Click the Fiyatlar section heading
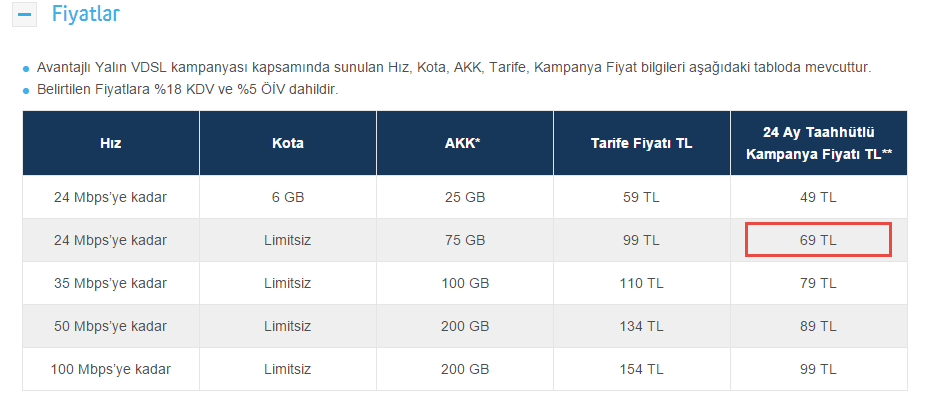 click(86, 15)
